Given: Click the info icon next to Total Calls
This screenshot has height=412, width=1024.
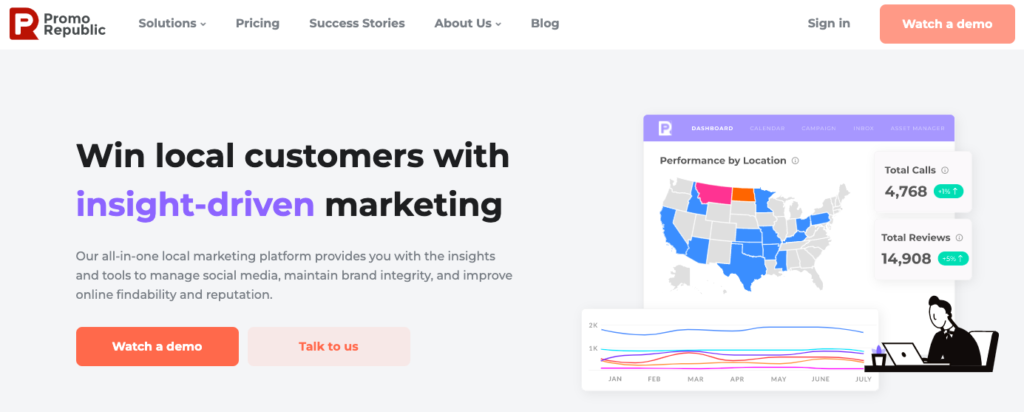Looking at the screenshot, I should click(x=945, y=170).
